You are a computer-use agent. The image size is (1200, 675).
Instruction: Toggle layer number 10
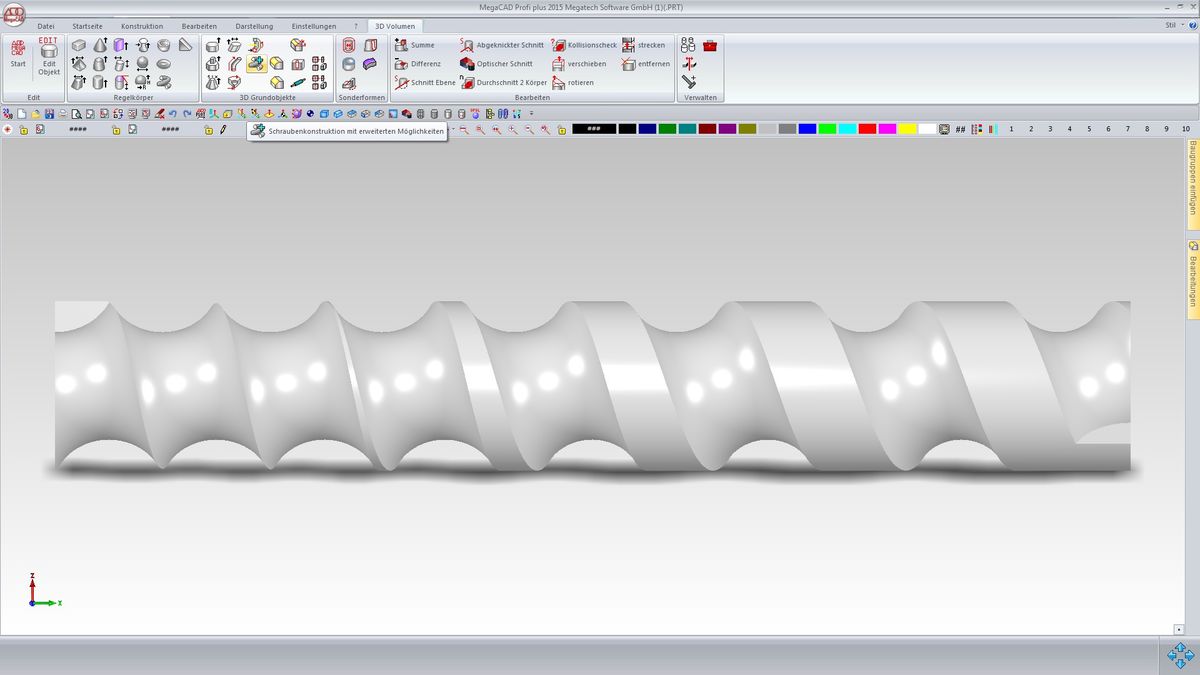[x=1185, y=129]
